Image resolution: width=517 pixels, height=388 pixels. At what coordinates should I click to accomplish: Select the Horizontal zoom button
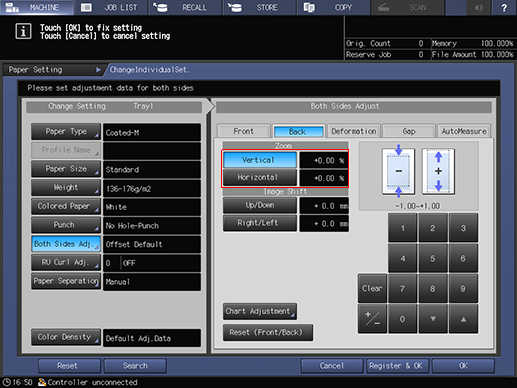pyautogui.click(x=260, y=177)
